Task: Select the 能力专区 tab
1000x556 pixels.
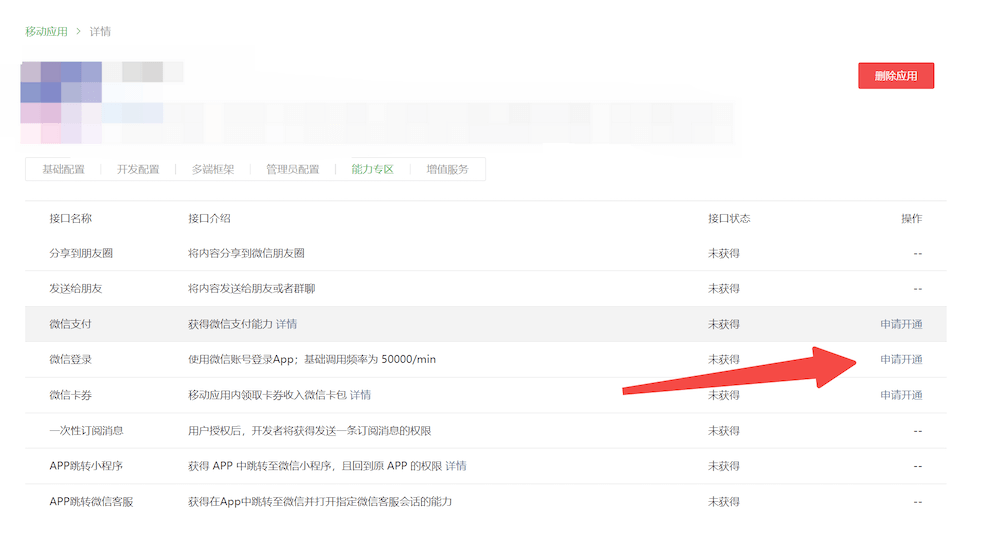Action: tap(372, 170)
